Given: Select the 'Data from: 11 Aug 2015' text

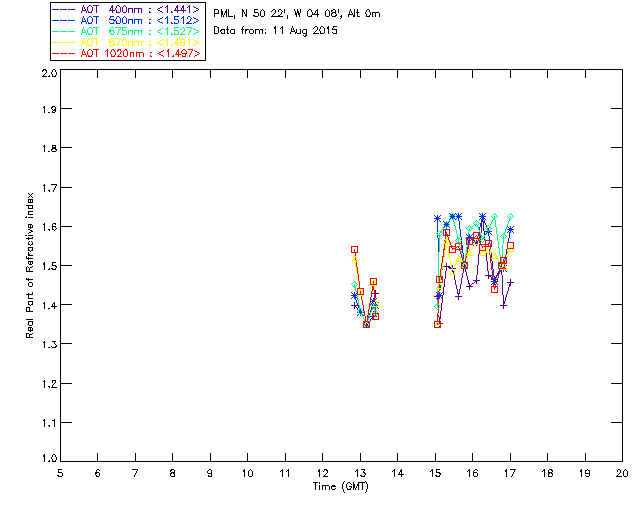Looking at the screenshot, I should point(276,31).
